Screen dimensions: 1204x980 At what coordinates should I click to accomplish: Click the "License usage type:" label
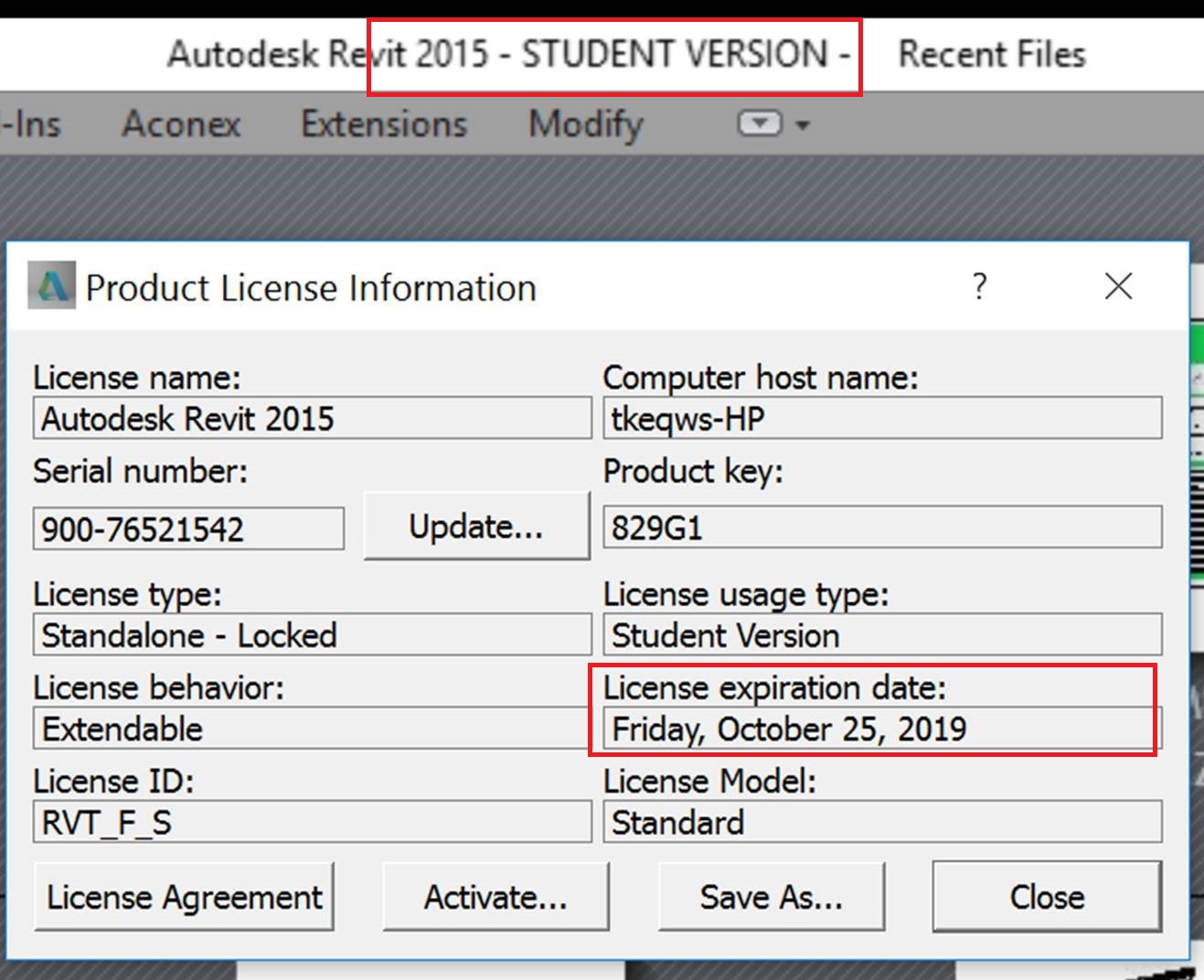click(745, 594)
